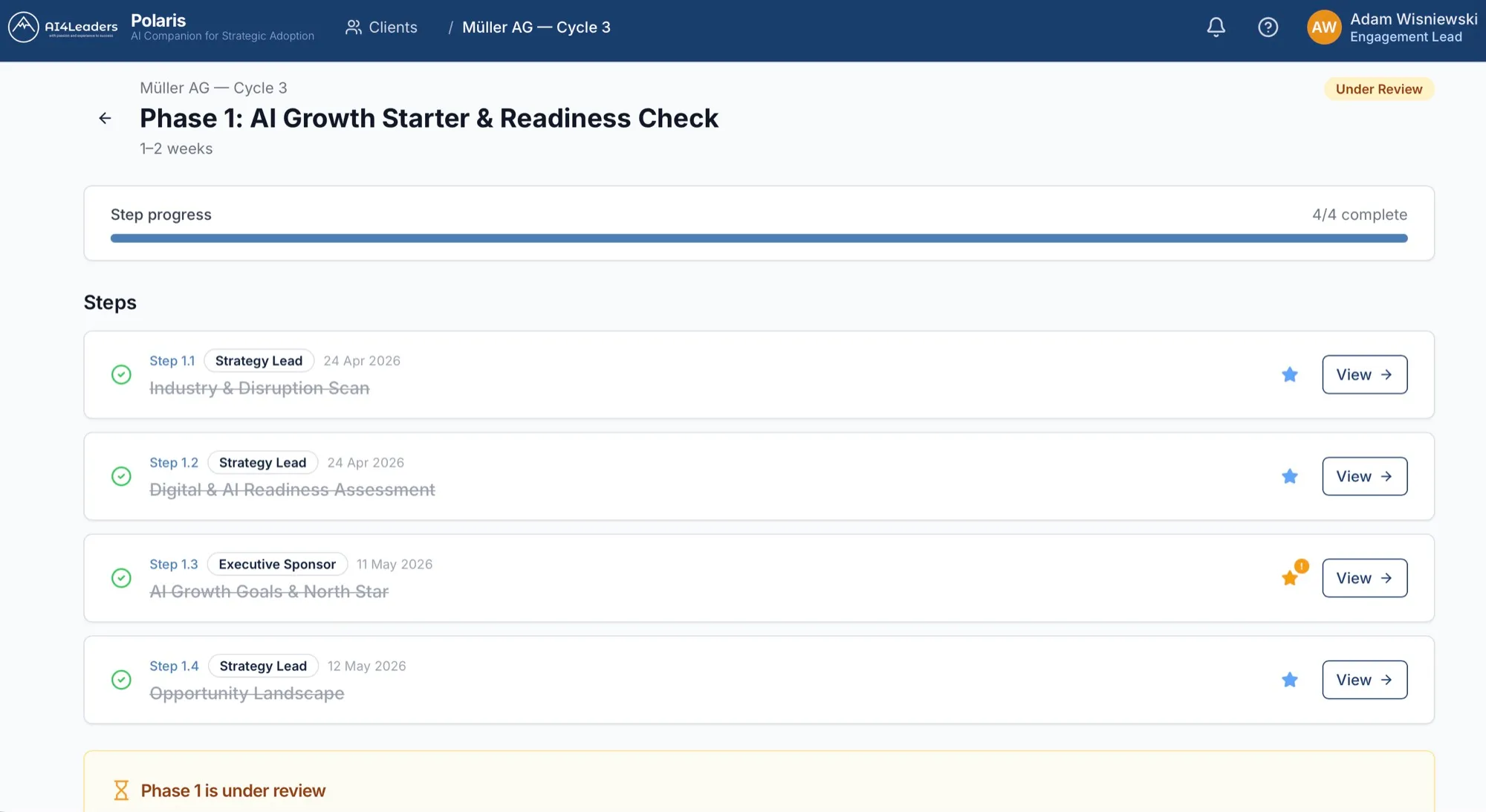1486x812 pixels.
Task: Click the Digital & AI Readiness Assessment title
Action: 292,490
